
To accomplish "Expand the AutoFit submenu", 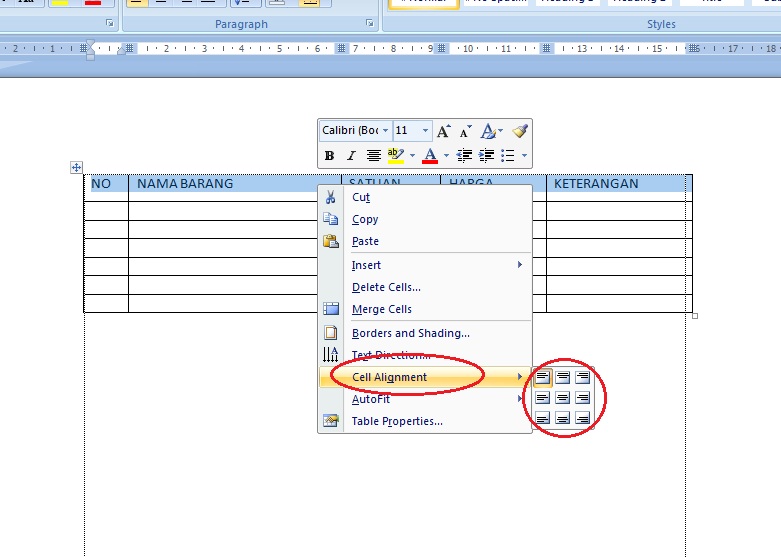I will tap(426, 399).
